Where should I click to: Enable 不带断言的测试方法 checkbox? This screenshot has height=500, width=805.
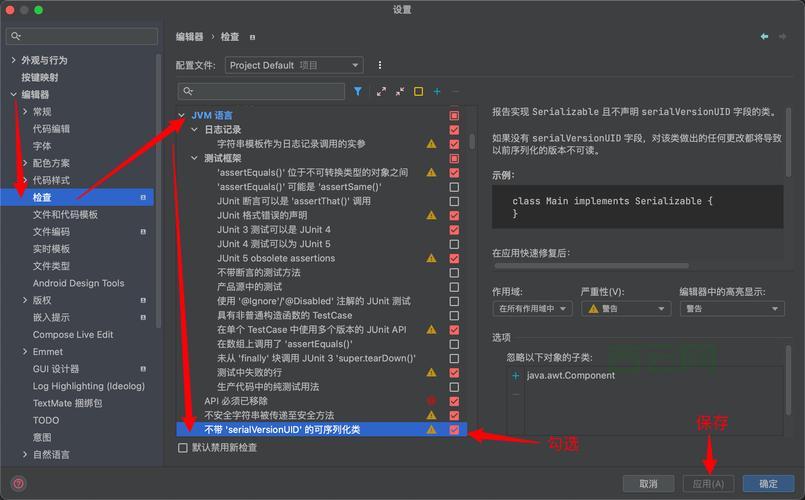tap(454, 273)
